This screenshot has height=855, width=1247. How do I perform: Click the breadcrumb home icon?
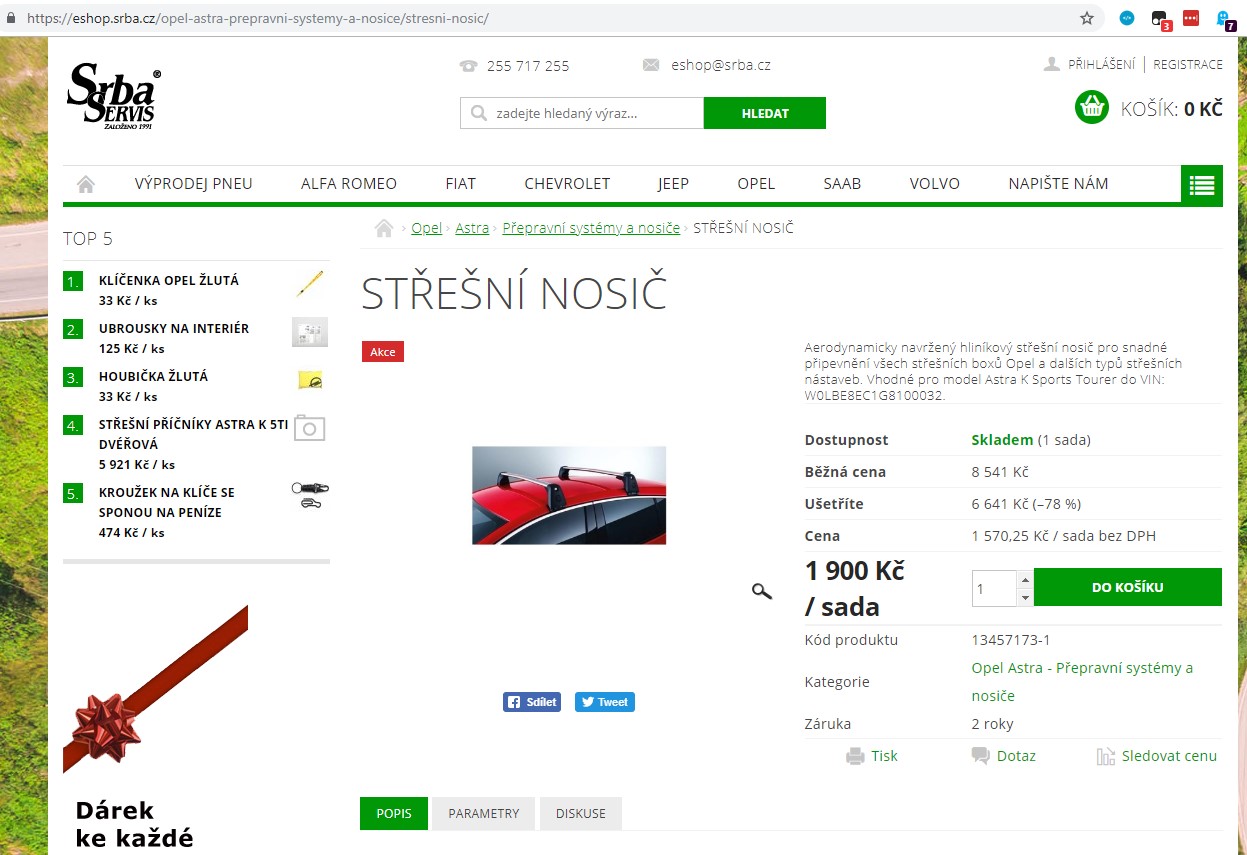click(383, 228)
